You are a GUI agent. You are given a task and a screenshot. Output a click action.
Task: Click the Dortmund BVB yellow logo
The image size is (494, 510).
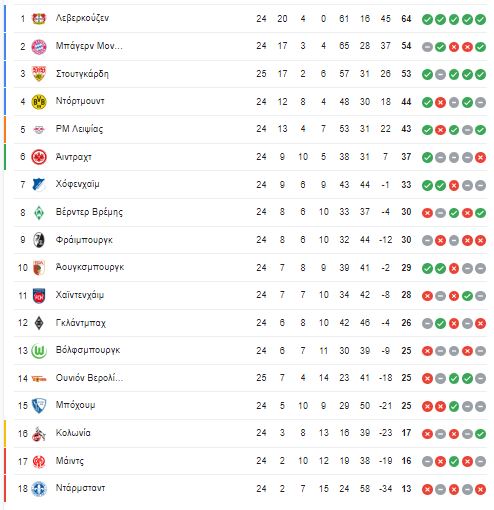(39, 102)
